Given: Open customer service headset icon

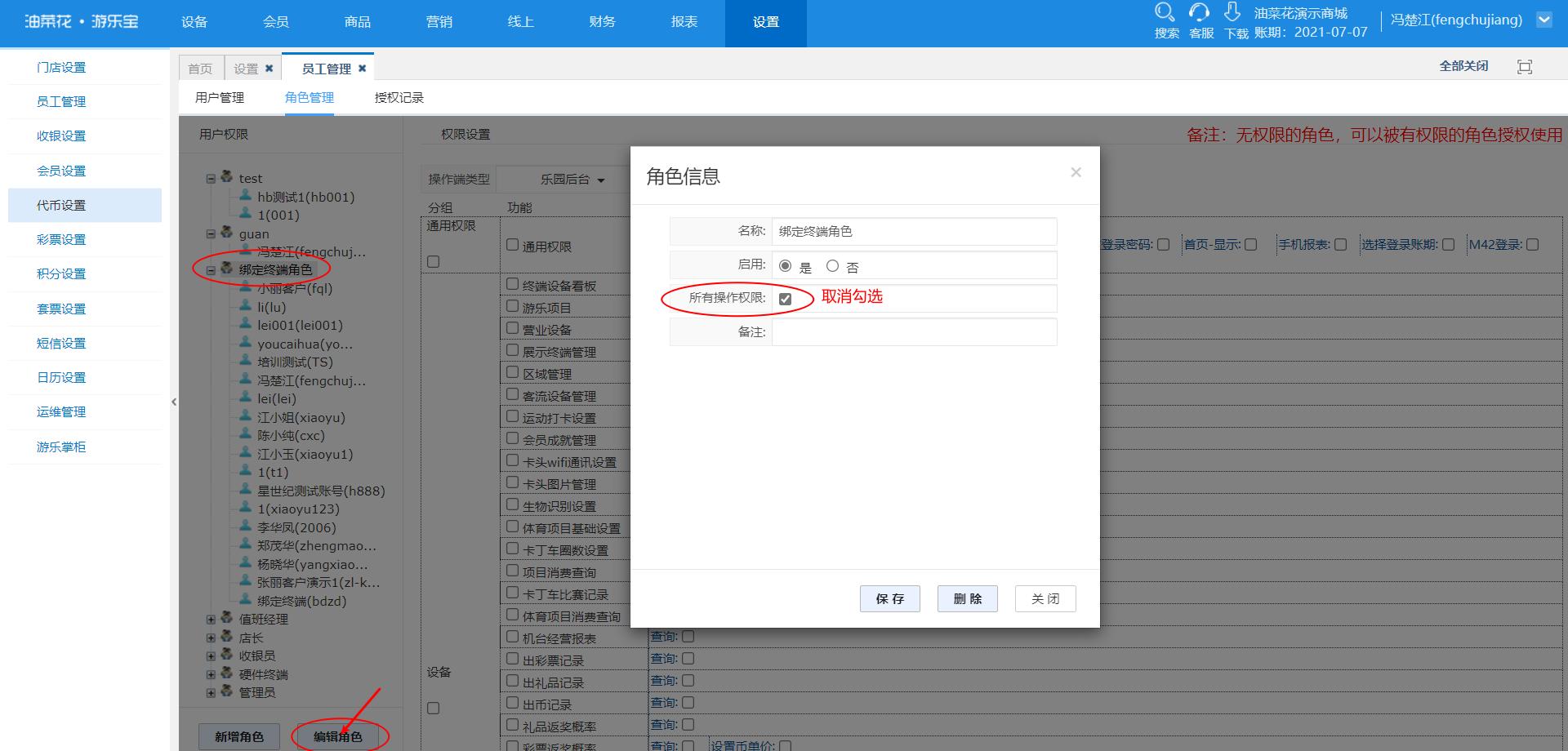Looking at the screenshot, I should (x=1200, y=12).
